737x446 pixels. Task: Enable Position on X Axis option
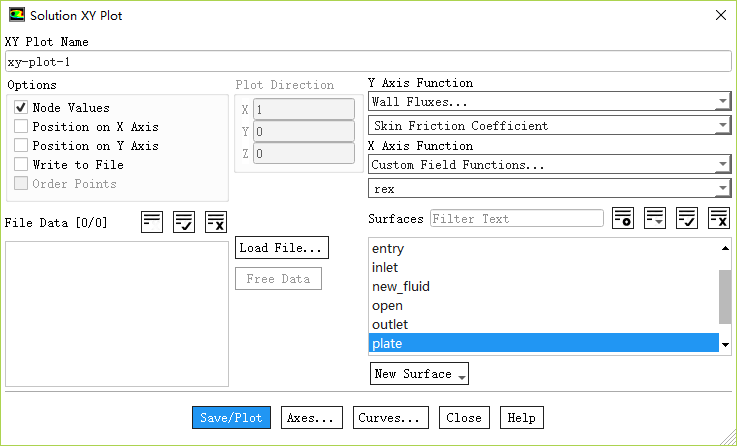(21, 127)
